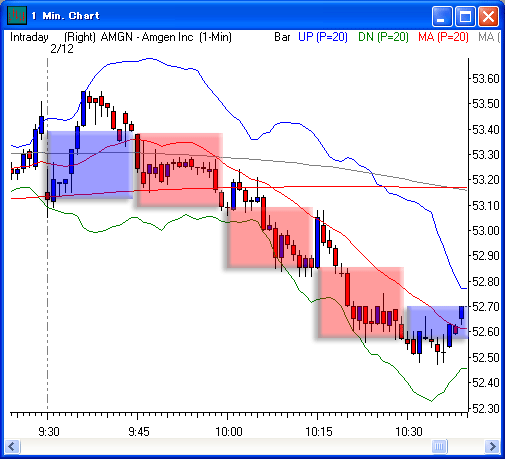Select the DN (P=20) legend label
The width and height of the screenshot is (505, 459).
pos(383,37)
